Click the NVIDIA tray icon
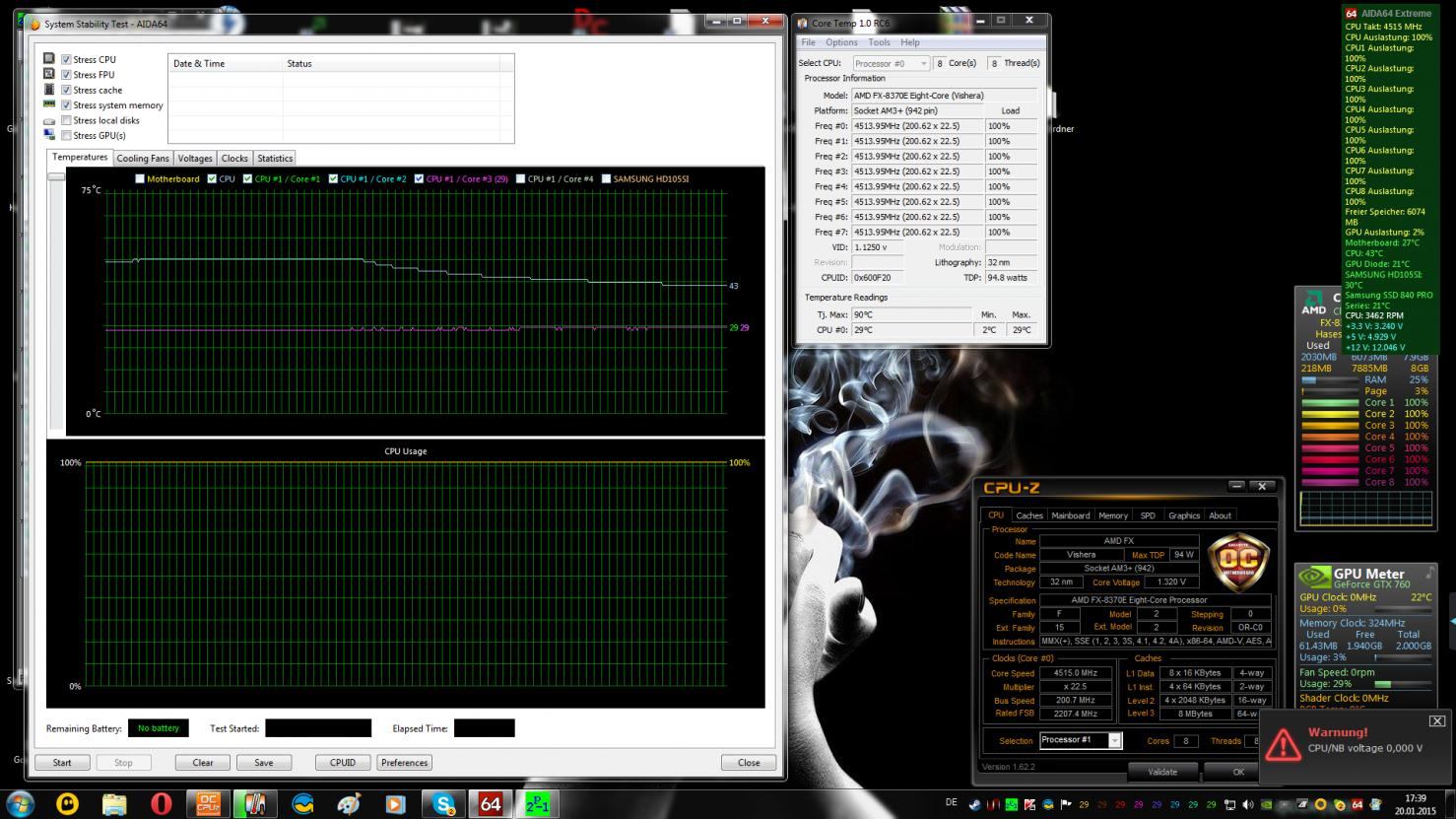 point(1266,804)
